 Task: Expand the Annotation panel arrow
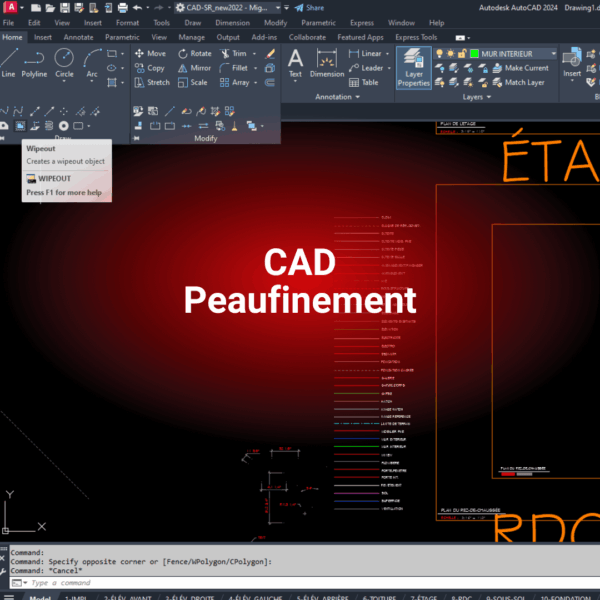[x=357, y=98]
